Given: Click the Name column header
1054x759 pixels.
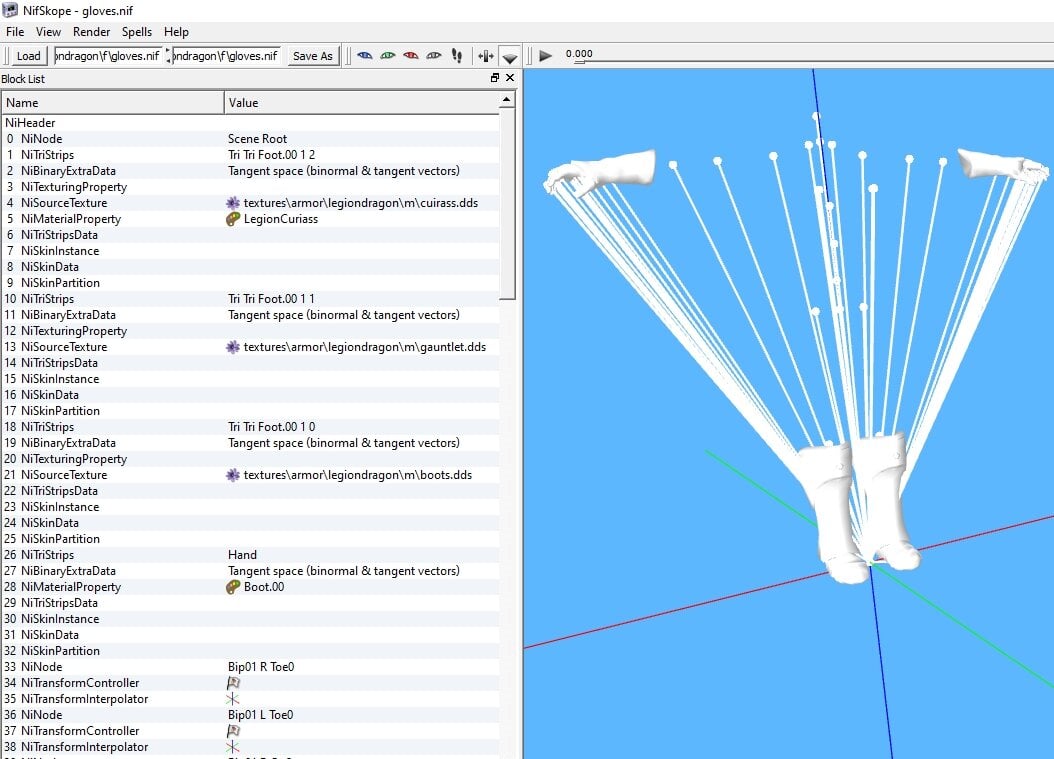Looking at the screenshot, I should (x=113, y=103).
